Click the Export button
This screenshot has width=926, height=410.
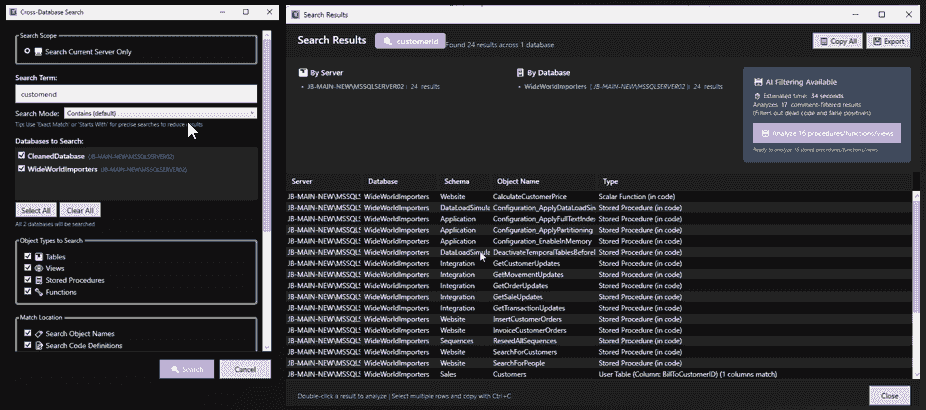click(x=888, y=41)
